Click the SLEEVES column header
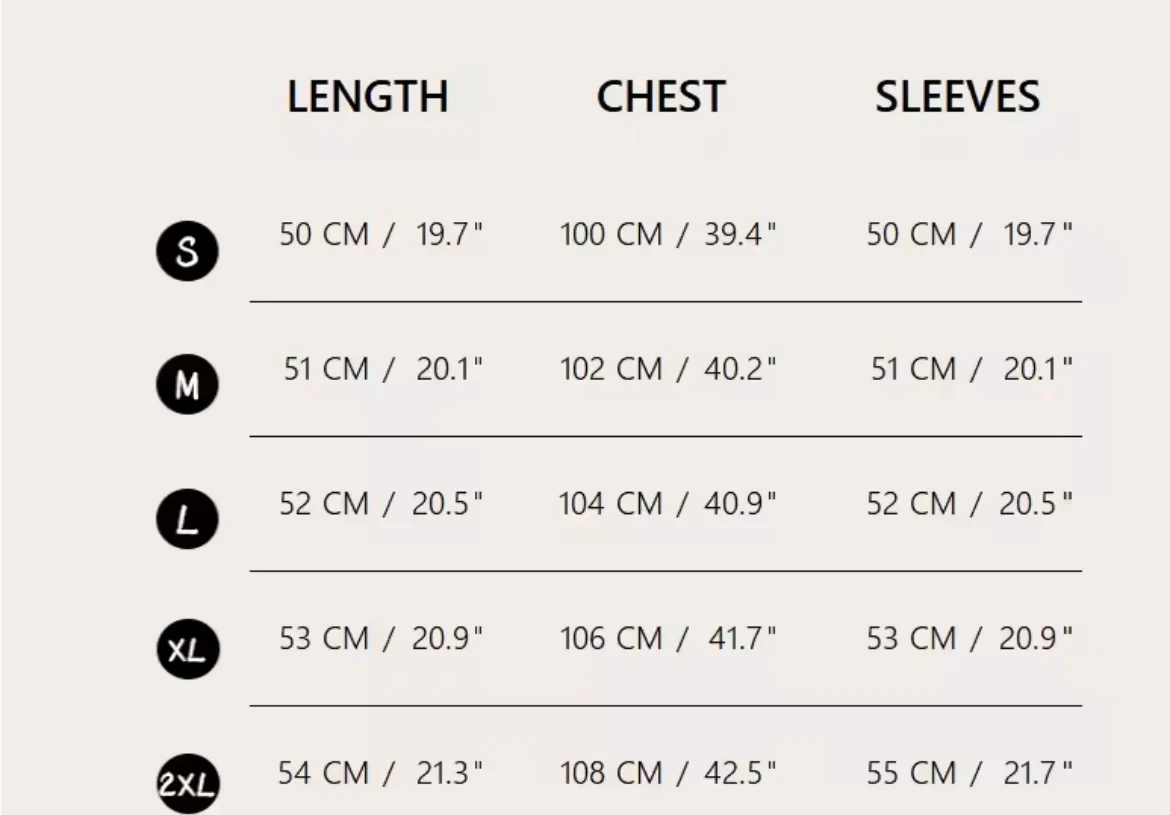This screenshot has height=815, width=1170. click(957, 97)
